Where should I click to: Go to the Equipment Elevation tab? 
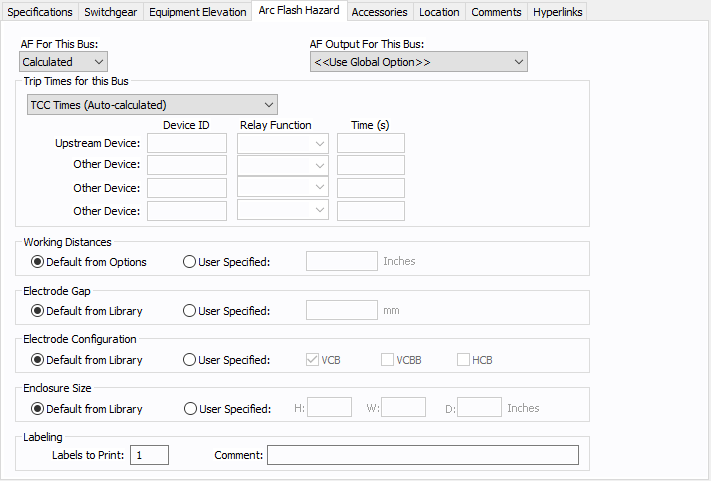tap(198, 12)
